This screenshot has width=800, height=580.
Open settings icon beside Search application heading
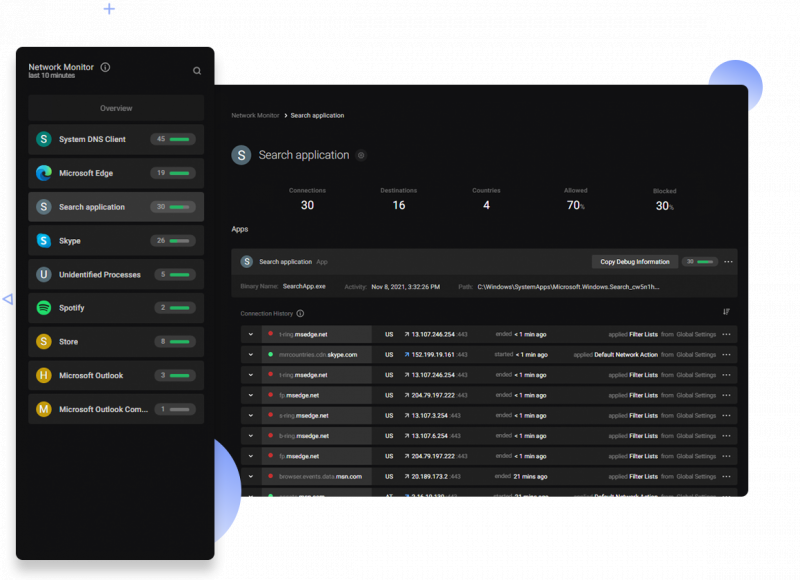click(361, 155)
